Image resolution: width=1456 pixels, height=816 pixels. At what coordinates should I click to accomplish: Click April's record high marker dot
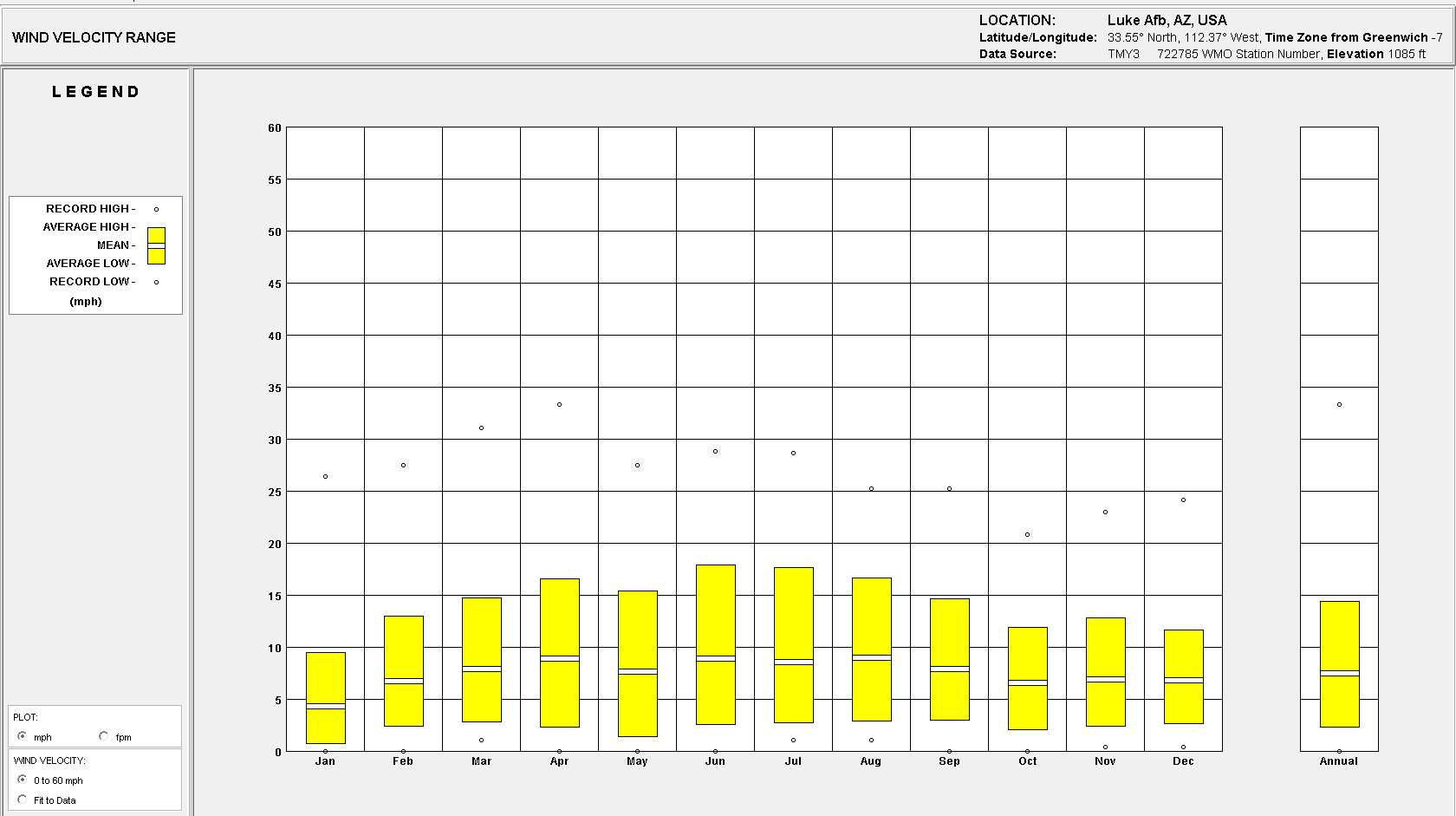click(559, 404)
